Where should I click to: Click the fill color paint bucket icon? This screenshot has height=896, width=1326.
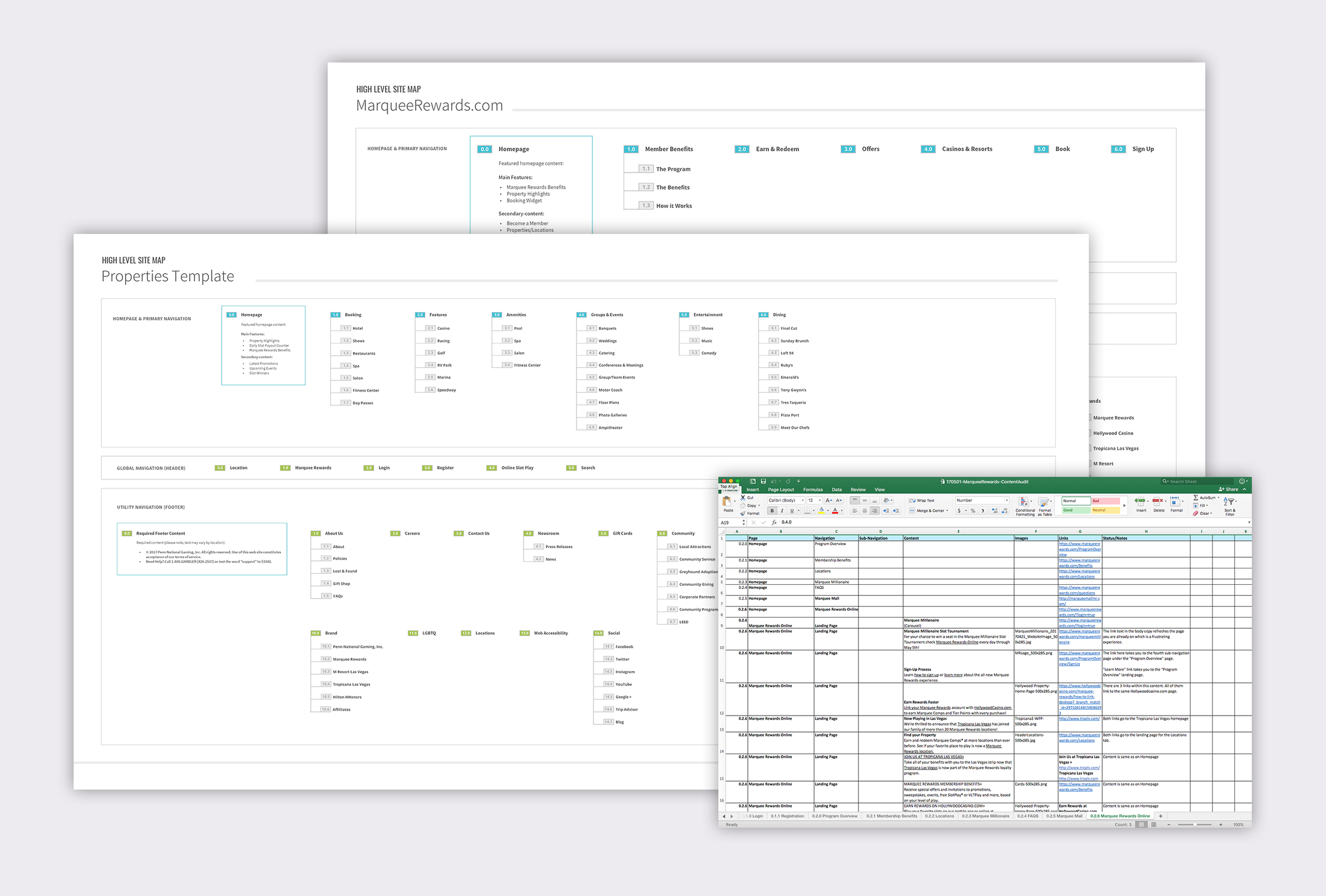click(x=822, y=511)
